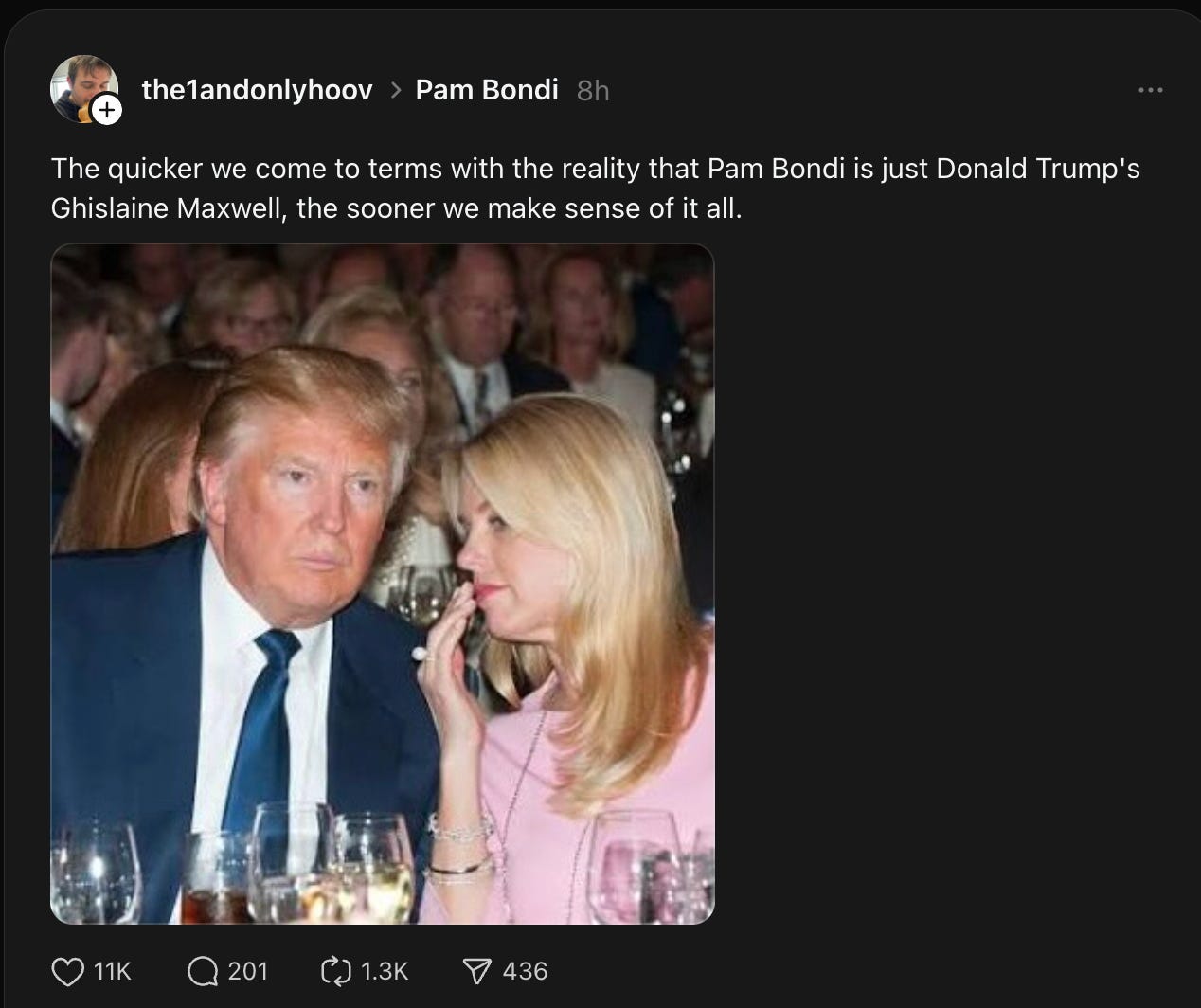Viewport: 1201px width, 1008px height.
Task: Open the attached photo of the post
Action: pyautogui.click(x=381, y=583)
